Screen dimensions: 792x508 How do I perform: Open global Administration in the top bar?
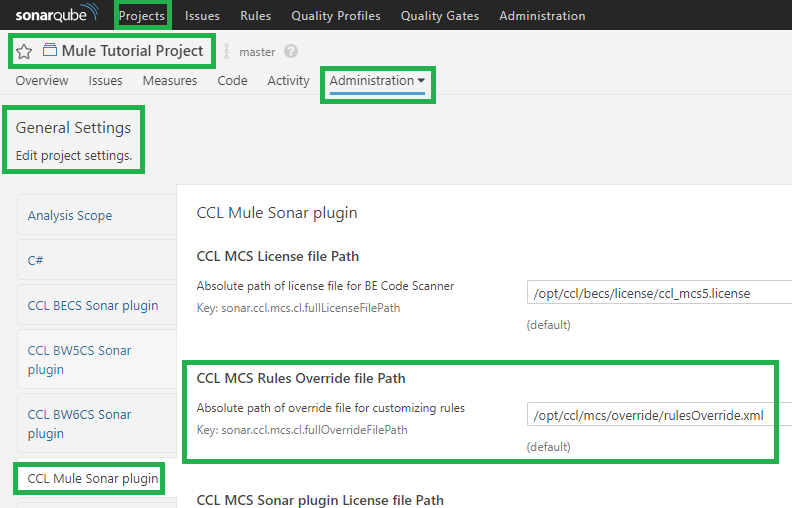click(x=542, y=16)
